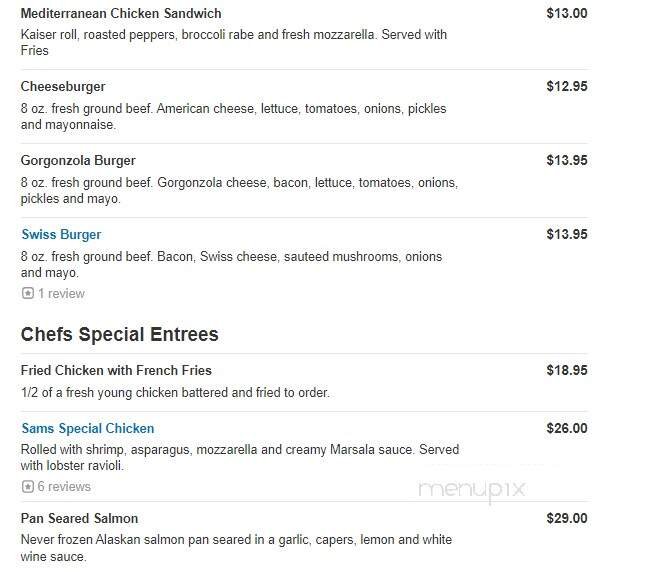Click the $12.95 Cheeseburger price
Screen dimensions: 651x572
tap(567, 87)
